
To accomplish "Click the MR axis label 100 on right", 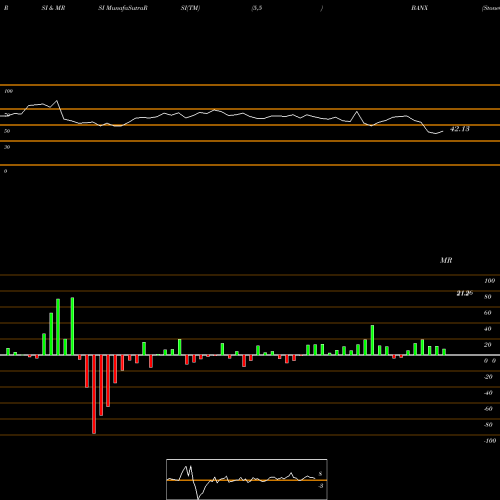I will pyautogui.click(x=490, y=281).
